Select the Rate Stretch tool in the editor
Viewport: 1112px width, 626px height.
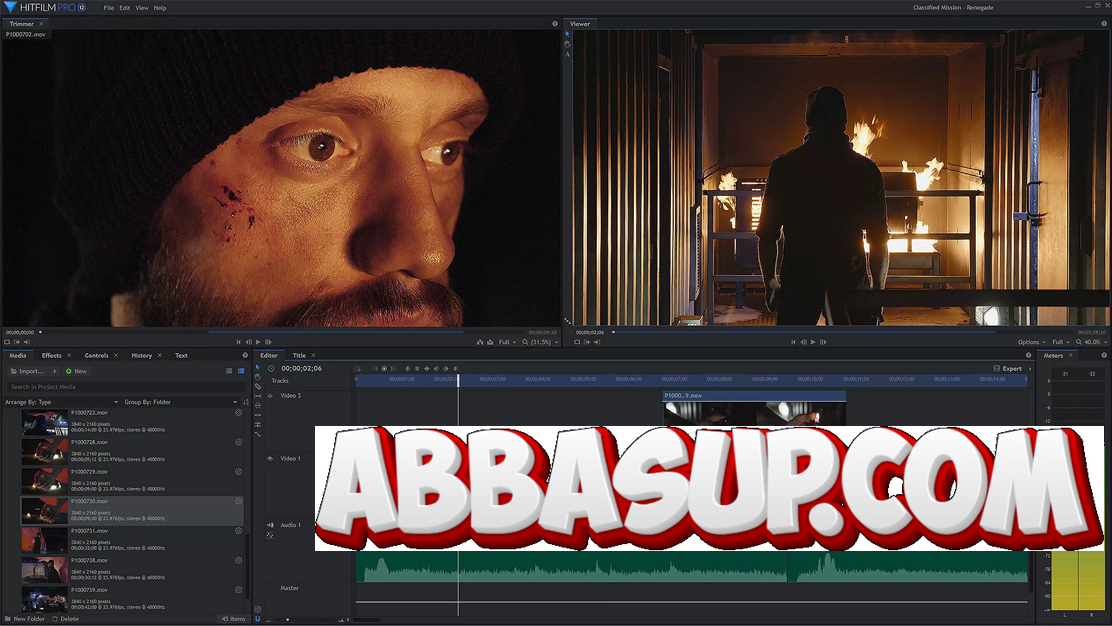[257, 434]
